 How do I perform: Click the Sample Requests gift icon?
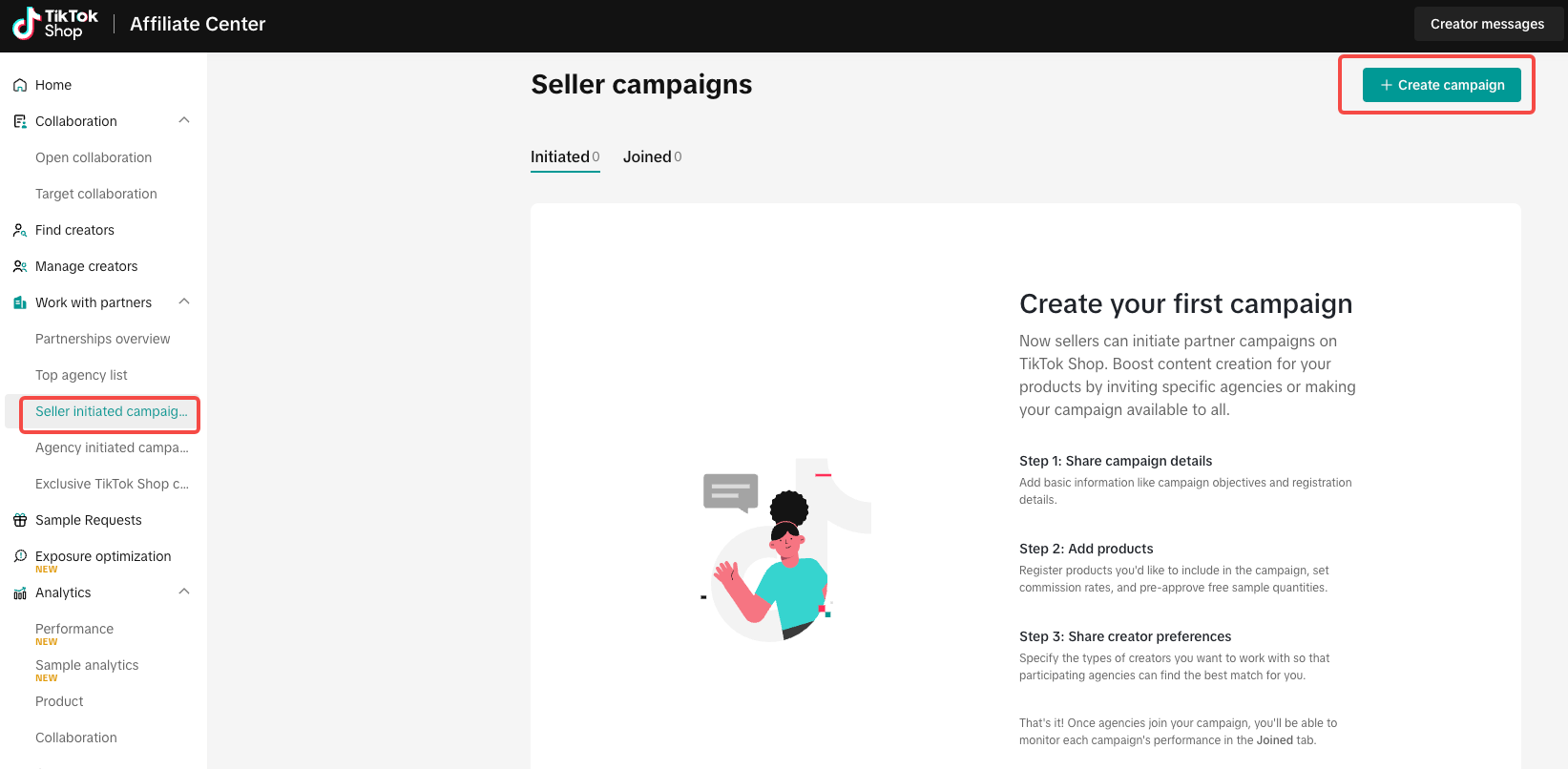(20, 520)
